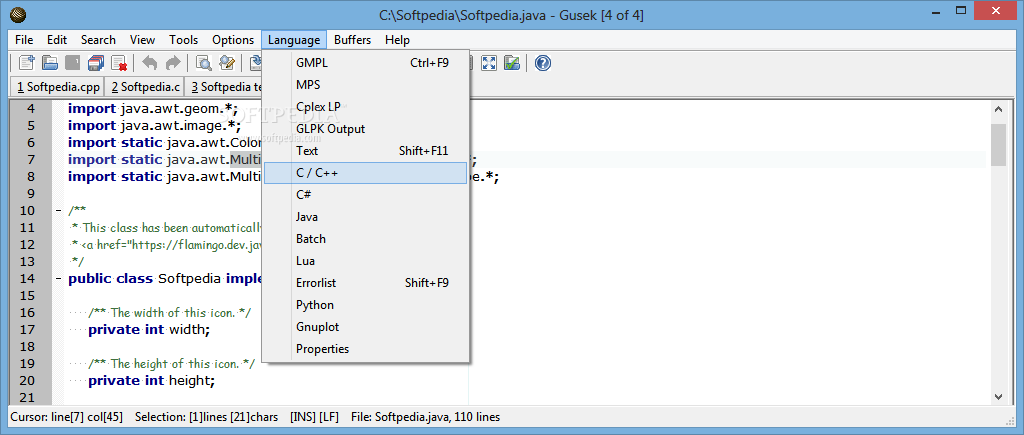Open the Help menu

pos(397,40)
